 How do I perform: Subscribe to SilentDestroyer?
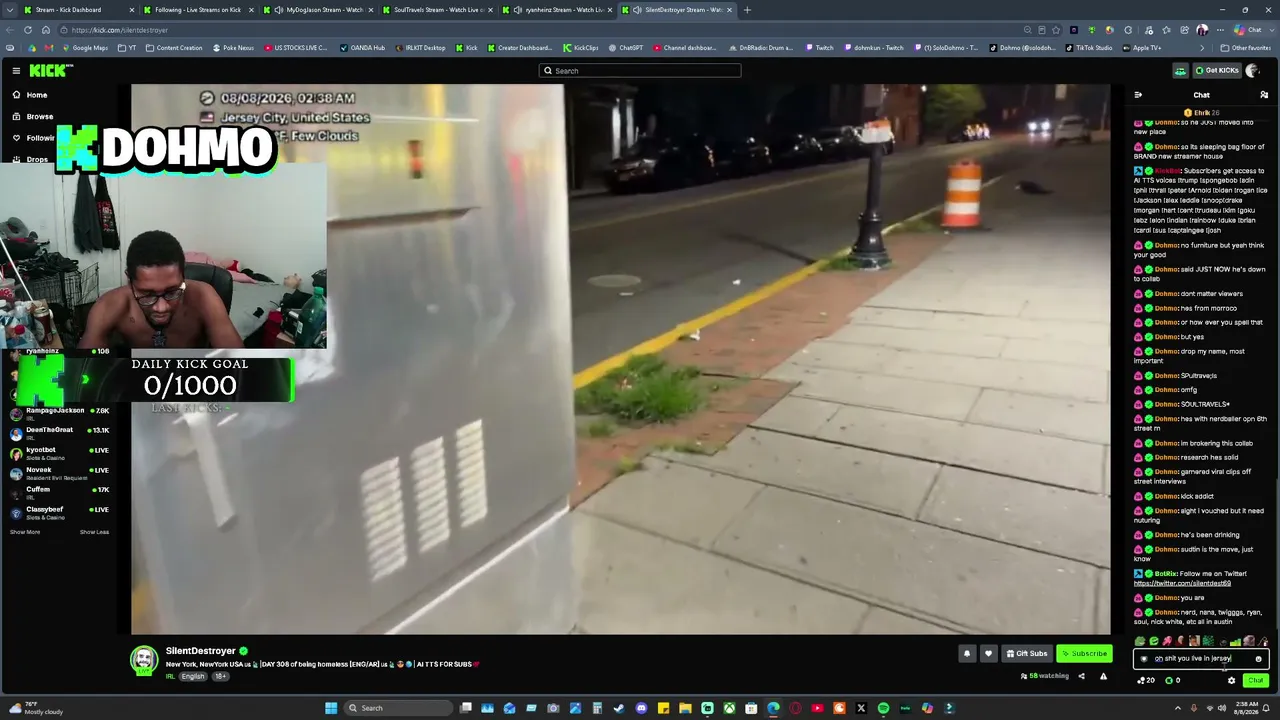point(1084,654)
